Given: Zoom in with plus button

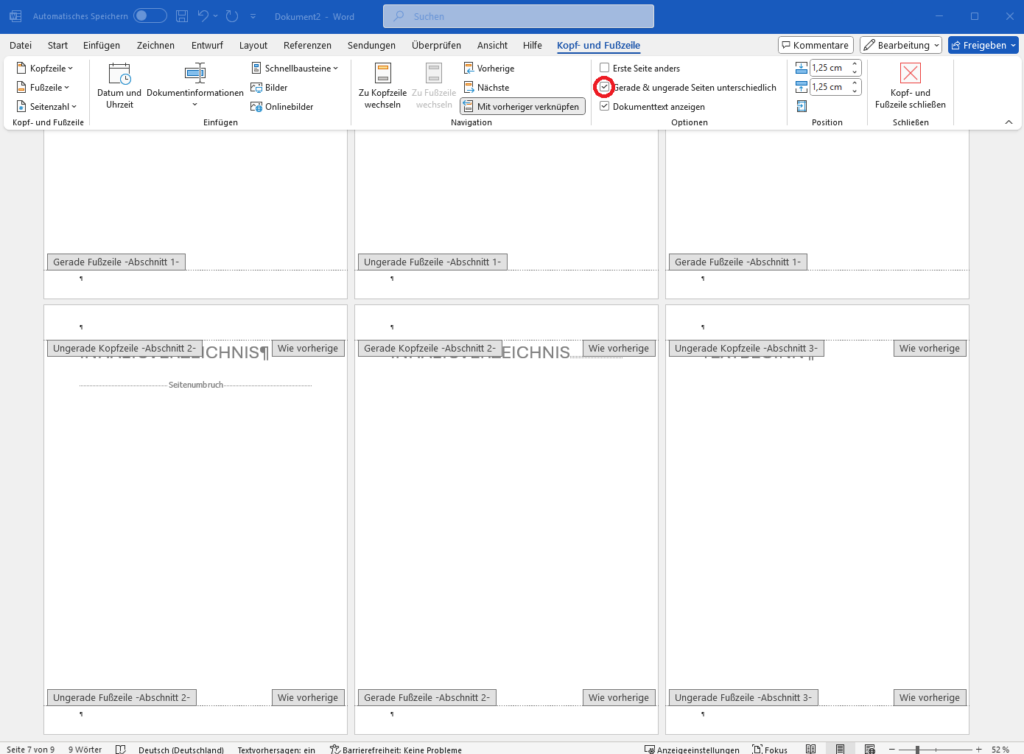Looking at the screenshot, I should tap(978, 749).
